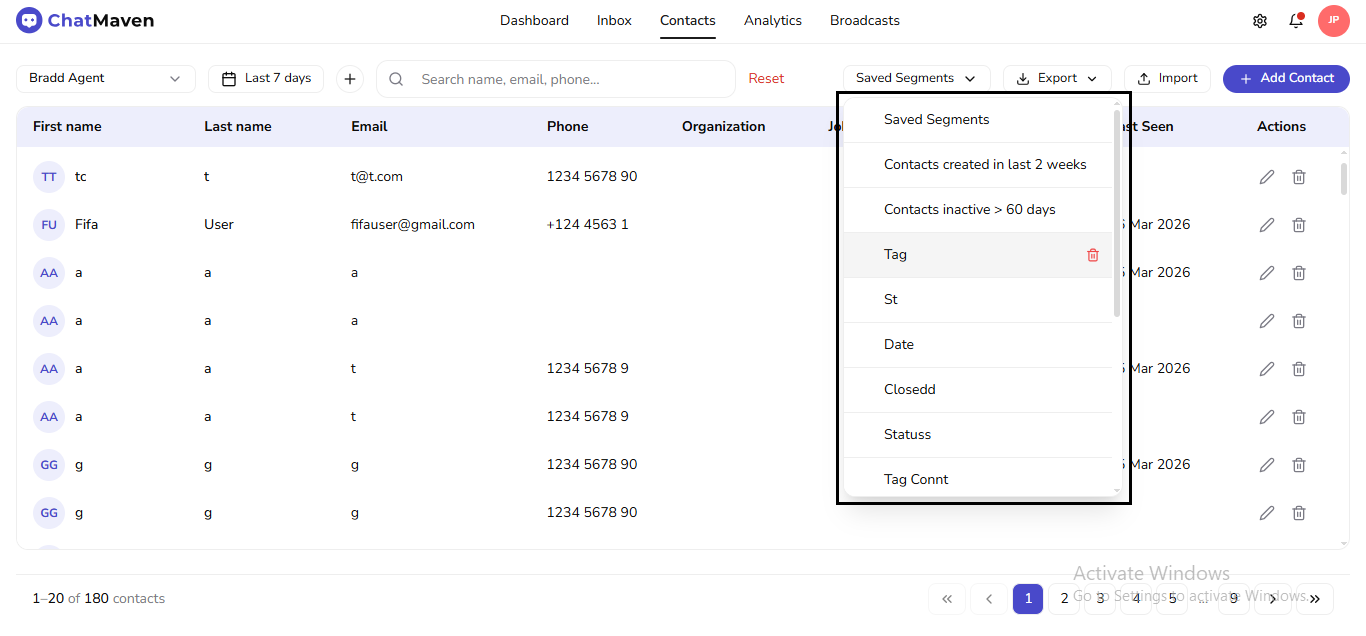Click the notification bell icon
Image resolution: width=1366 pixels, height=636 pixels.
1296,20
